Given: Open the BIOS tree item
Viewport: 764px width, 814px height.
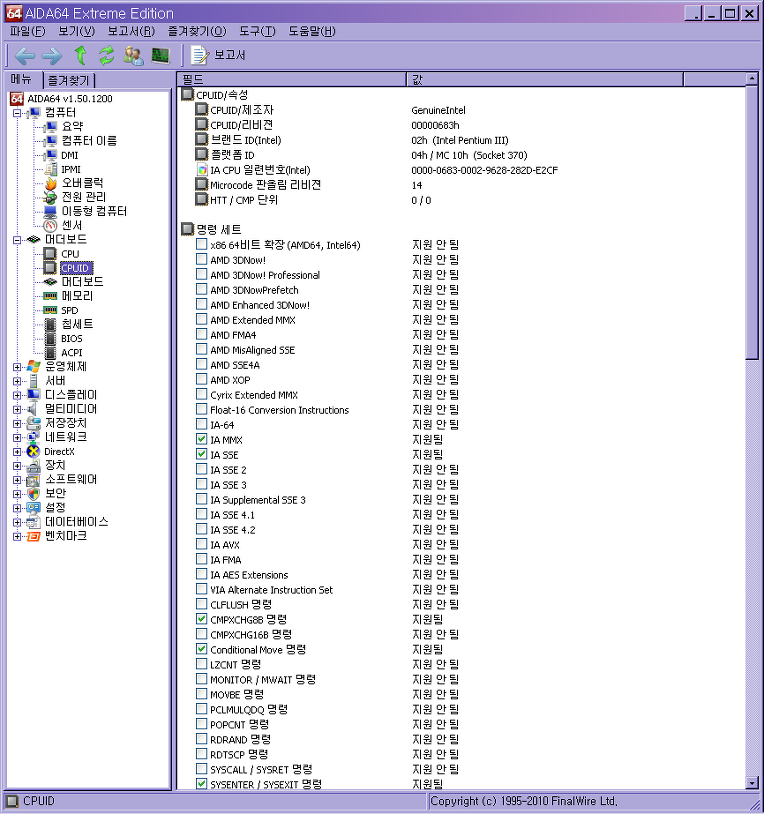Looking at the screenshot, I should coord(72,338).
